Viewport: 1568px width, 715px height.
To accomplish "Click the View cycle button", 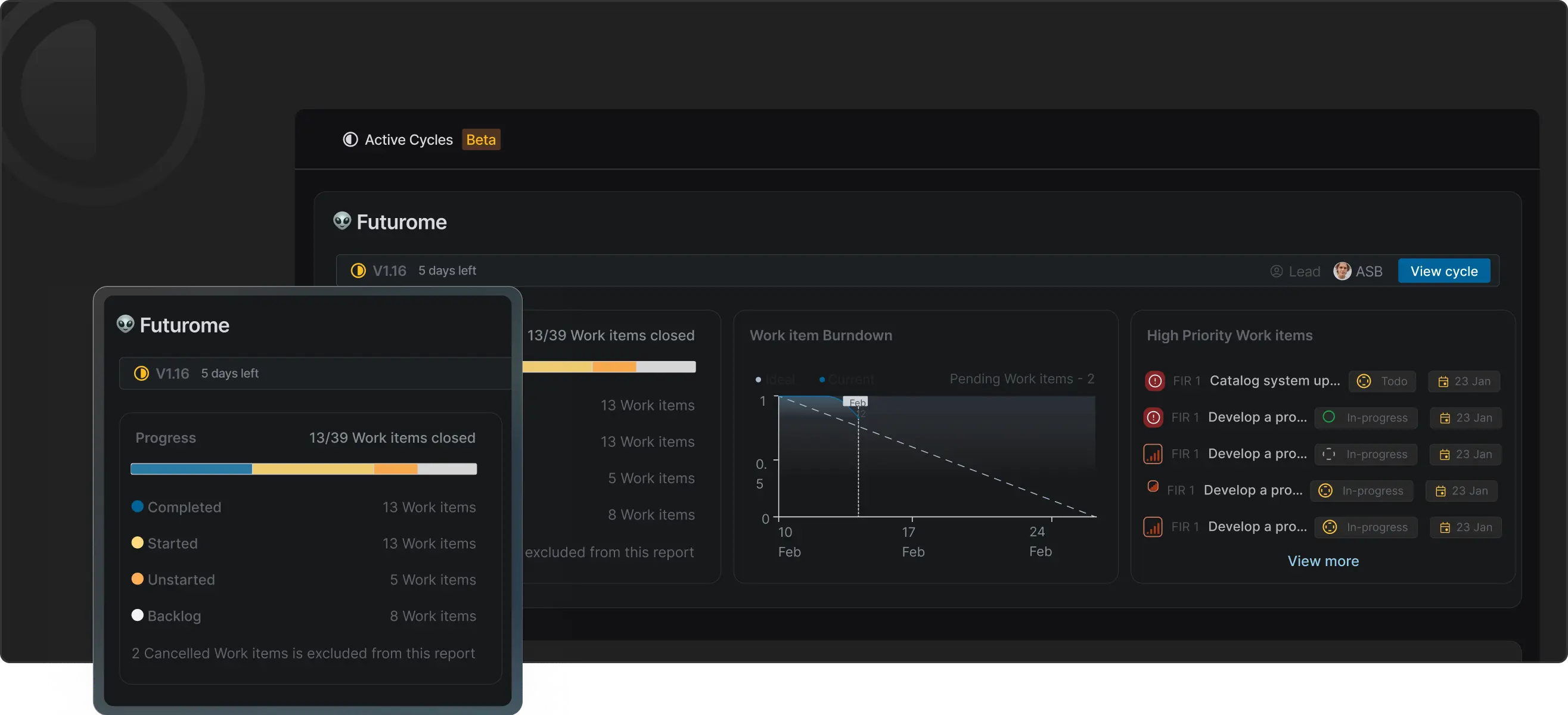I will coord(1443,271).
